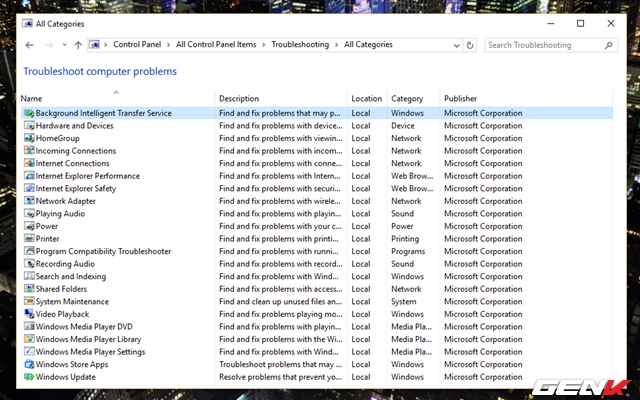Open the recent locations dropdown arrow
The height and width of the screenshot is (400, 640).
coord(64,45)
